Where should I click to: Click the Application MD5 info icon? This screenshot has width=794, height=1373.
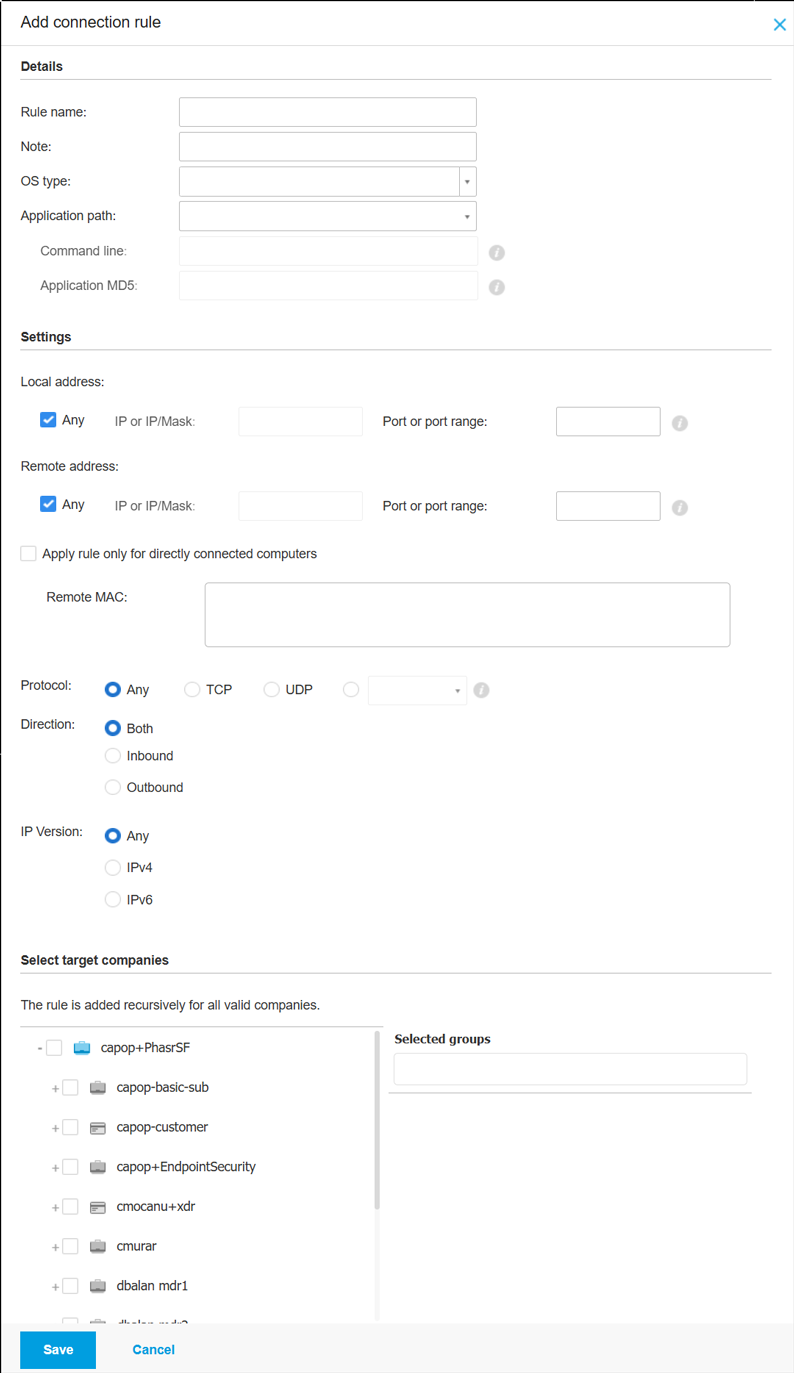[497, 287]
